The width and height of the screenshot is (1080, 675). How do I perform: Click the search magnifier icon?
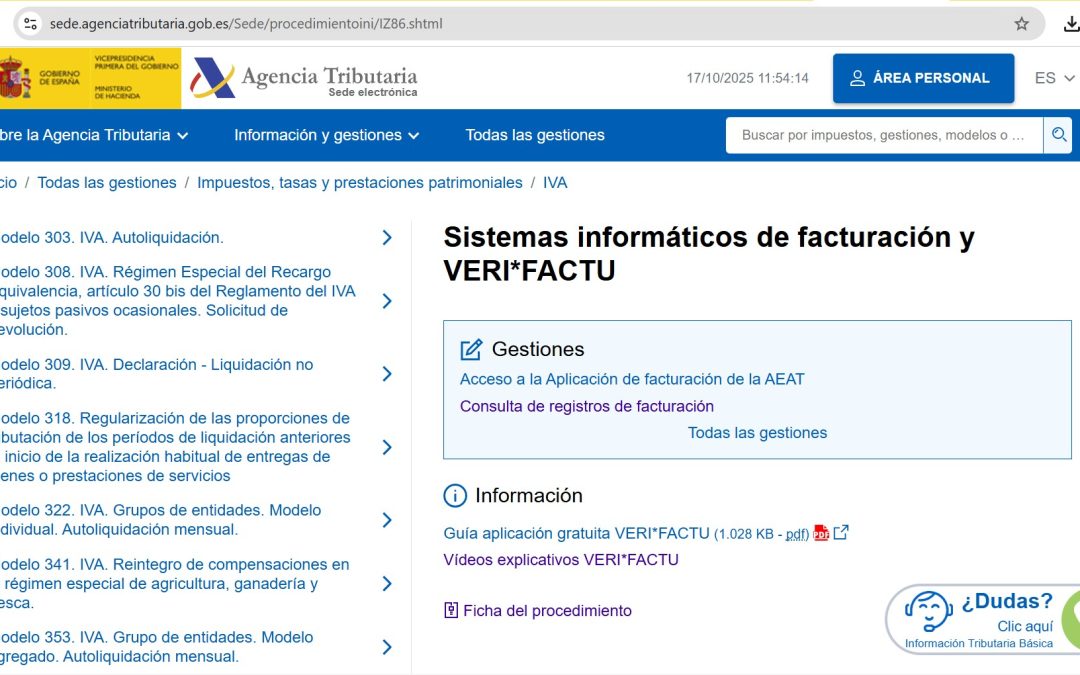click(x=1057, y=135)
